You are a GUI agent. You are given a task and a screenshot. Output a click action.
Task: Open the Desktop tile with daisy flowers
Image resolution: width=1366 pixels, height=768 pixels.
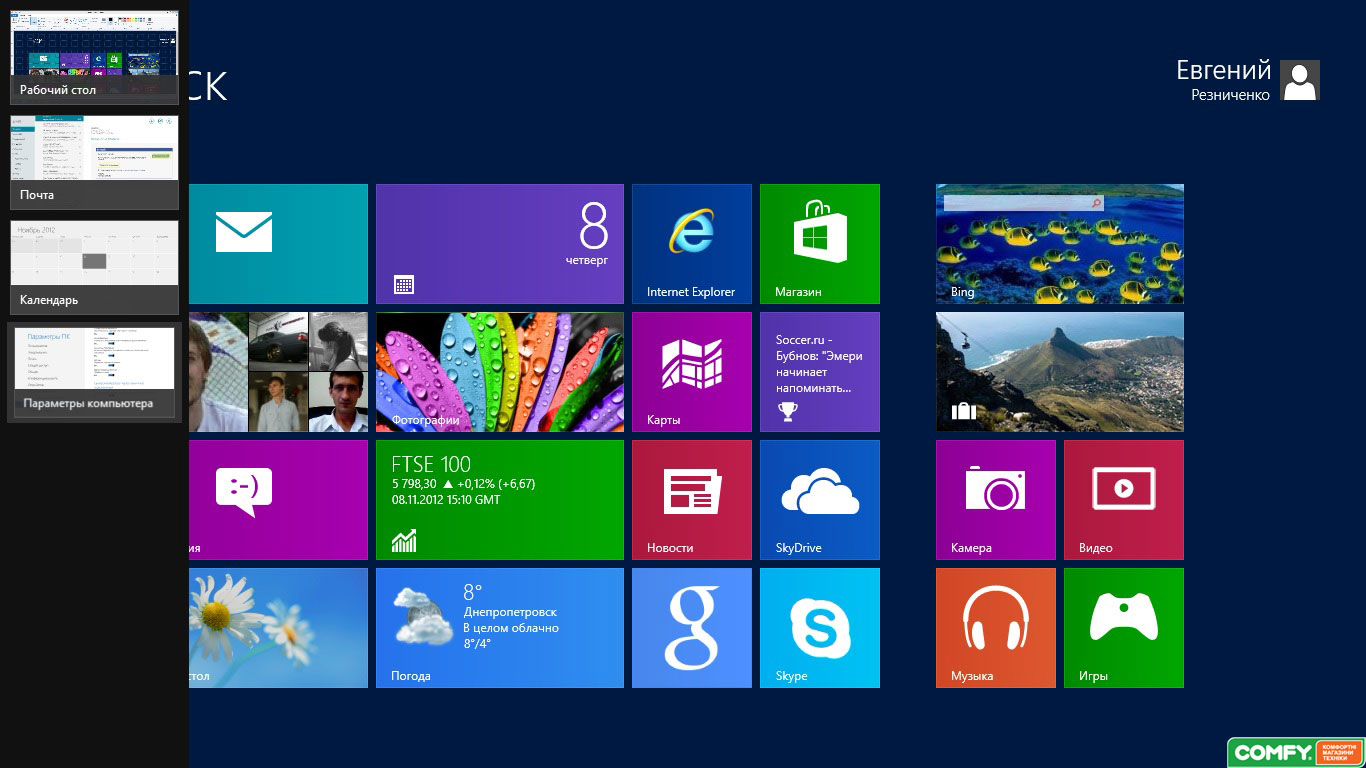(x=278, y=628)
